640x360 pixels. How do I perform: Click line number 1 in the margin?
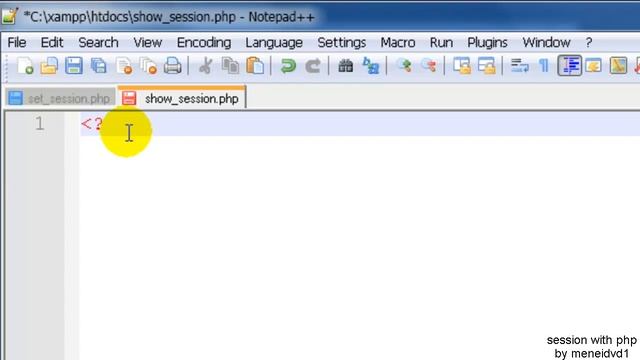[x=40, y=124]
